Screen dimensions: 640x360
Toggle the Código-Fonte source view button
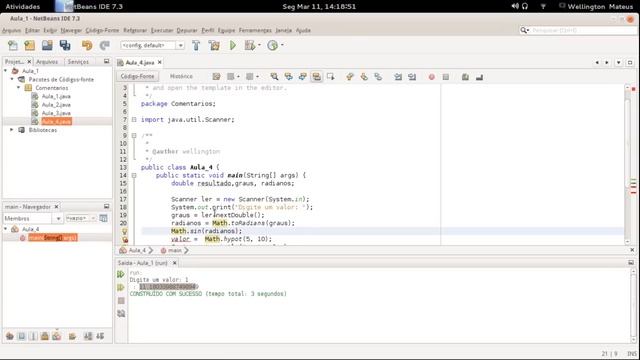pos(137,76)
